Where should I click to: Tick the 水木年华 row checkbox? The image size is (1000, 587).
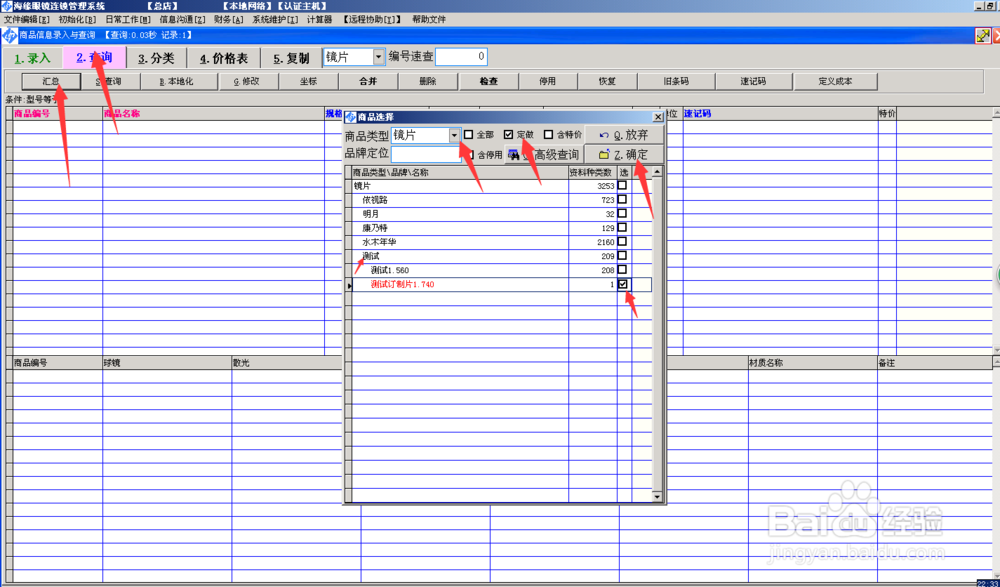coord(622,242)
